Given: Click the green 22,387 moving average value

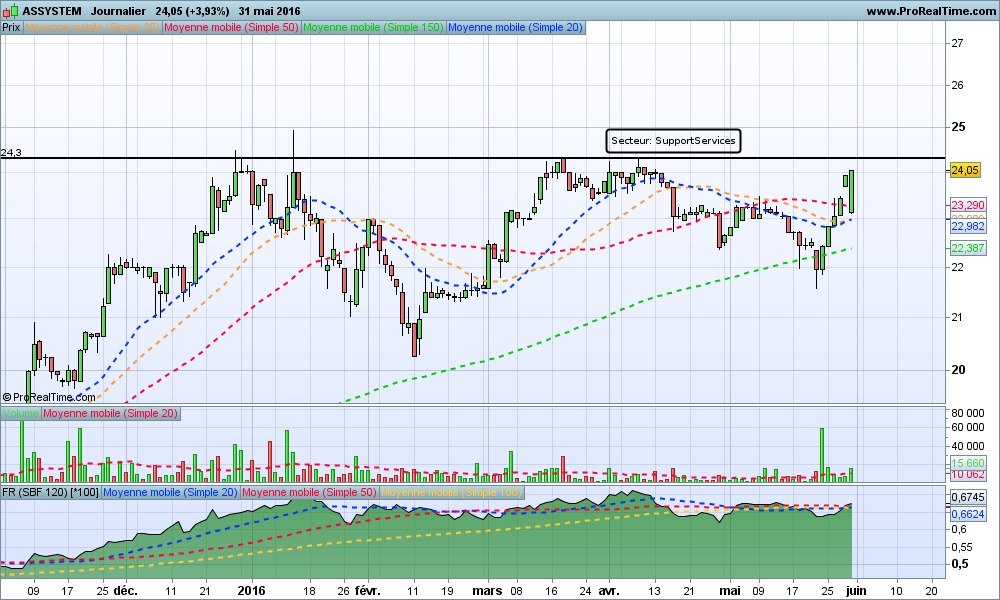Looking at the screenshot, I should click(x=967, y=248).
